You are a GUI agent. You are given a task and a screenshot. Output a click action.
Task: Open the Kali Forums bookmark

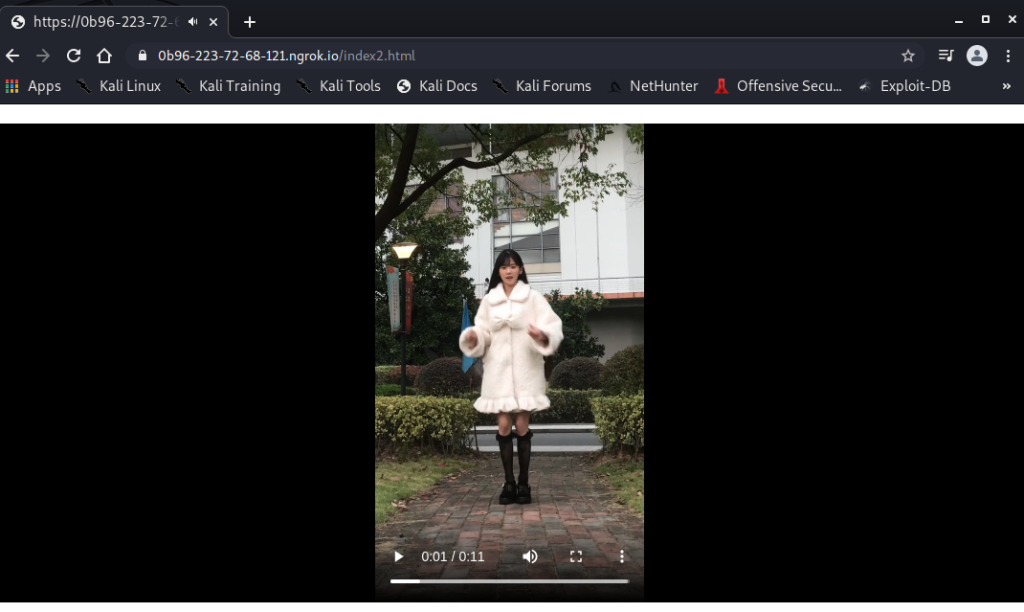coord(542,86)
